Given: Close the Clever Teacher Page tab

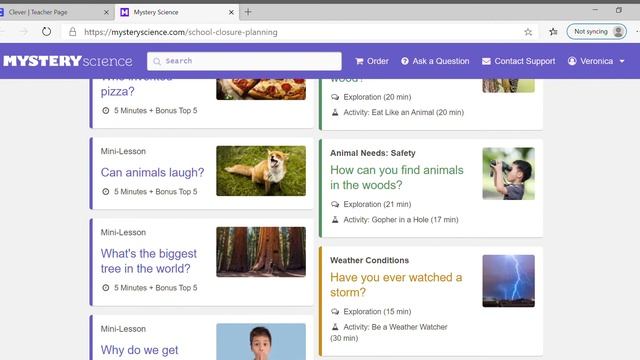Looking at the screenshot, I should [x=107, y=12].
